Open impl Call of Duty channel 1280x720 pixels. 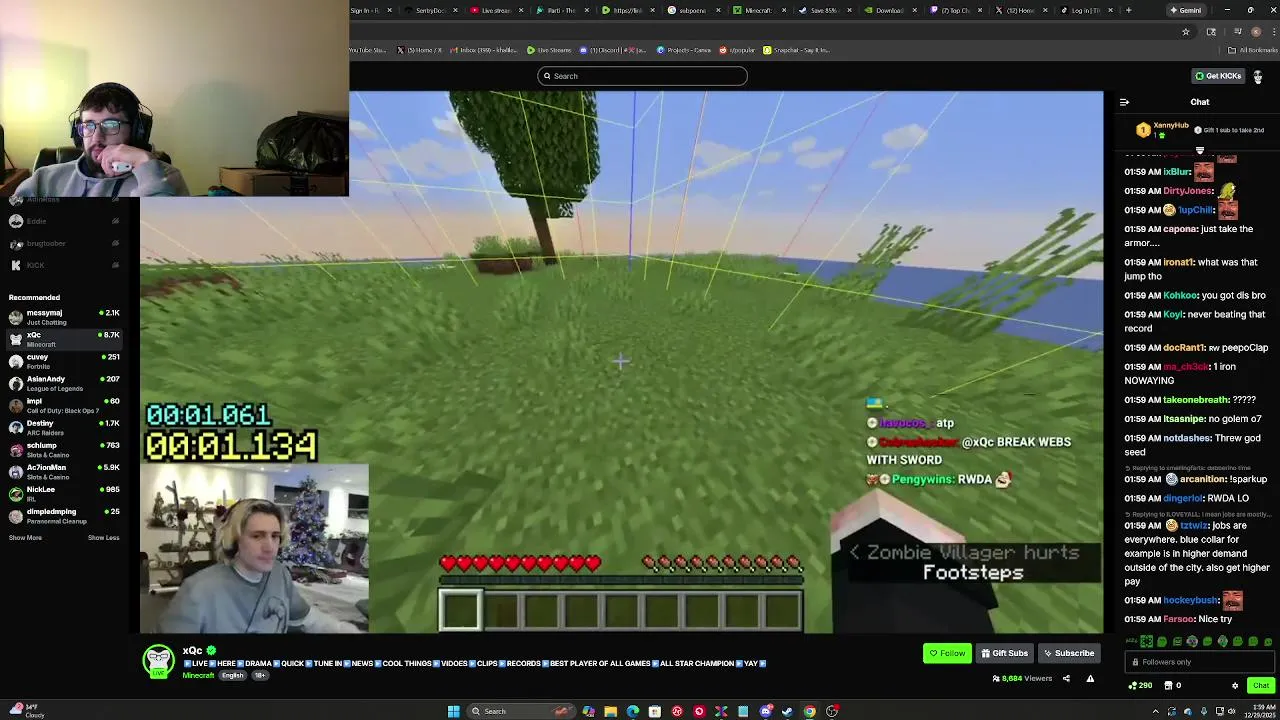tap(64, 405)
